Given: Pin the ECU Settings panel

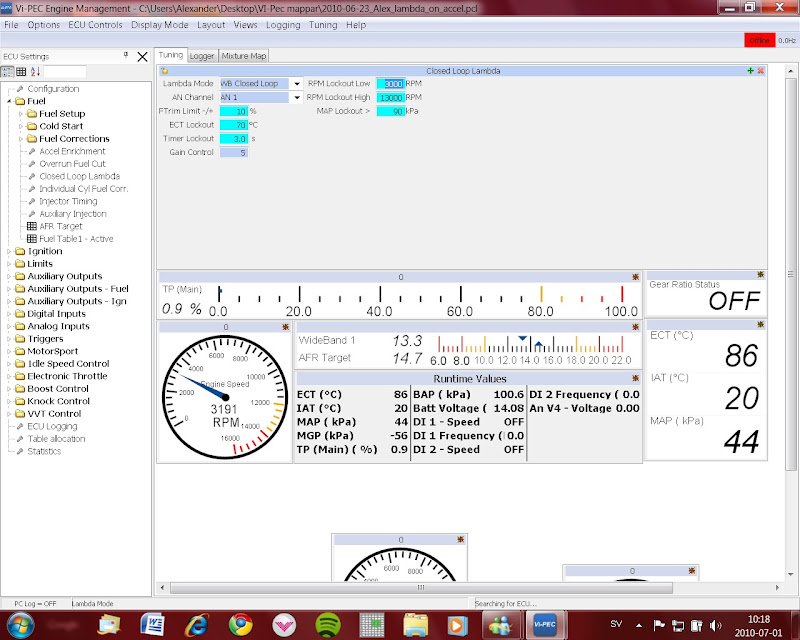Looking at the screenshot, I should 126,55.
